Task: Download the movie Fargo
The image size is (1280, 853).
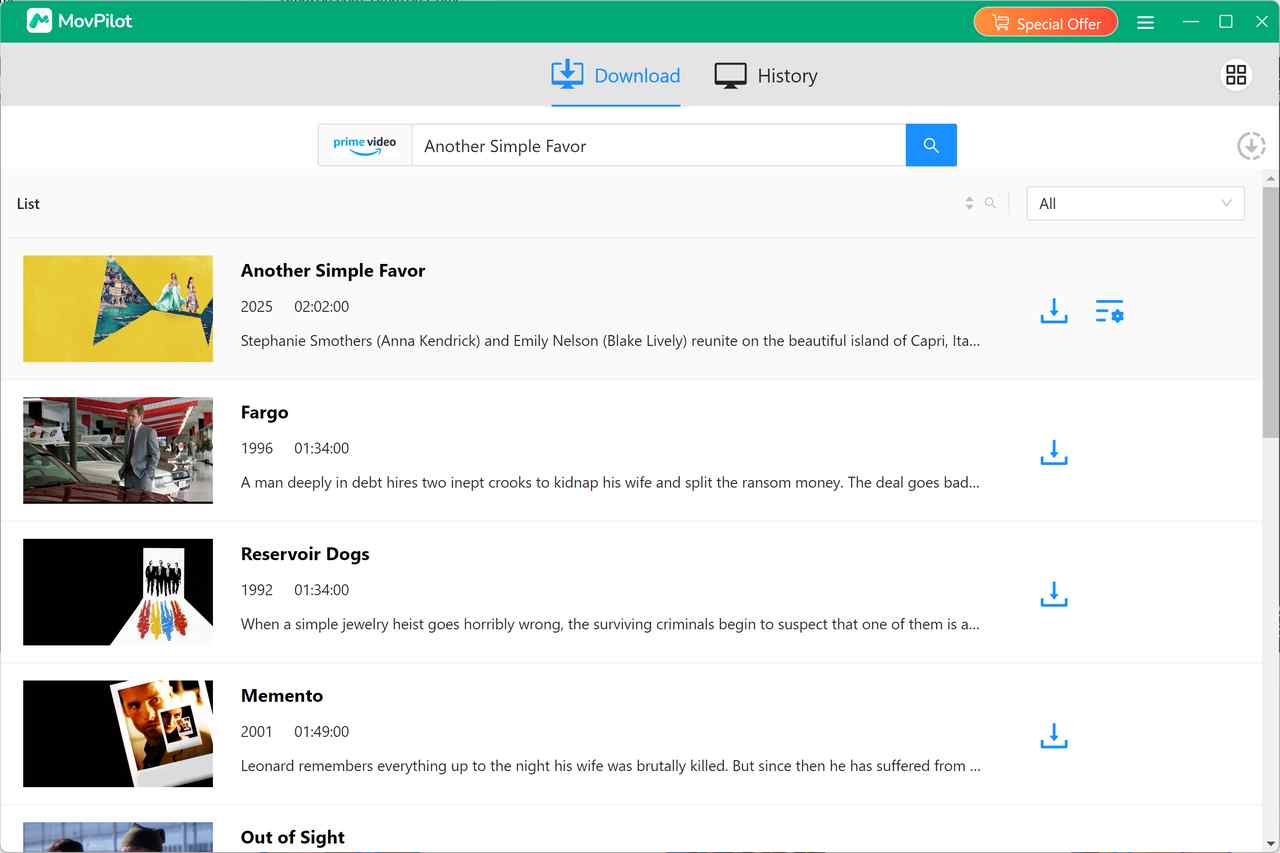Action: [1053, 452]
